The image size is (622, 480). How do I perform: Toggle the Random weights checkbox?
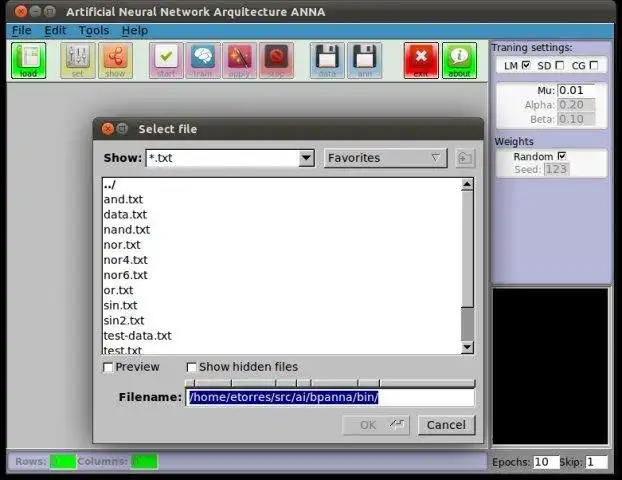click(x=562, y=156)
